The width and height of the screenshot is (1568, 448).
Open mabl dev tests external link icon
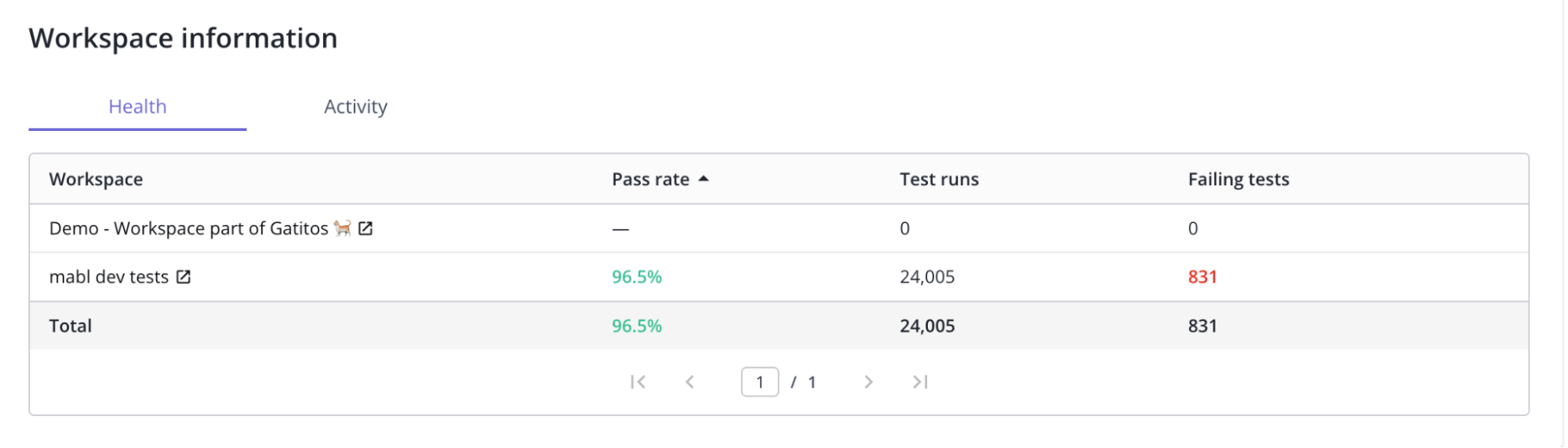tap(184, 277)
